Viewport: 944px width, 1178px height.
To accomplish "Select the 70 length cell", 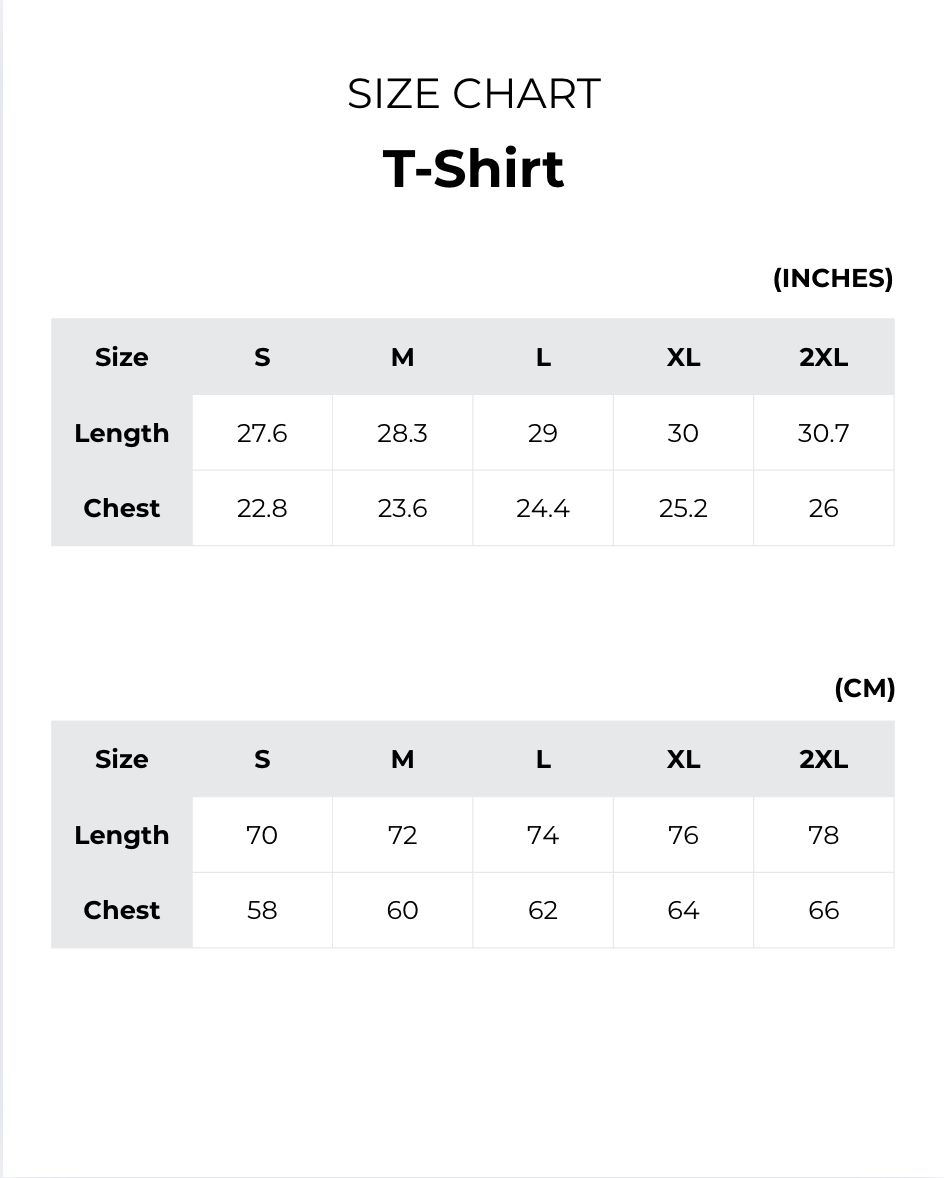I will [262, 835].
